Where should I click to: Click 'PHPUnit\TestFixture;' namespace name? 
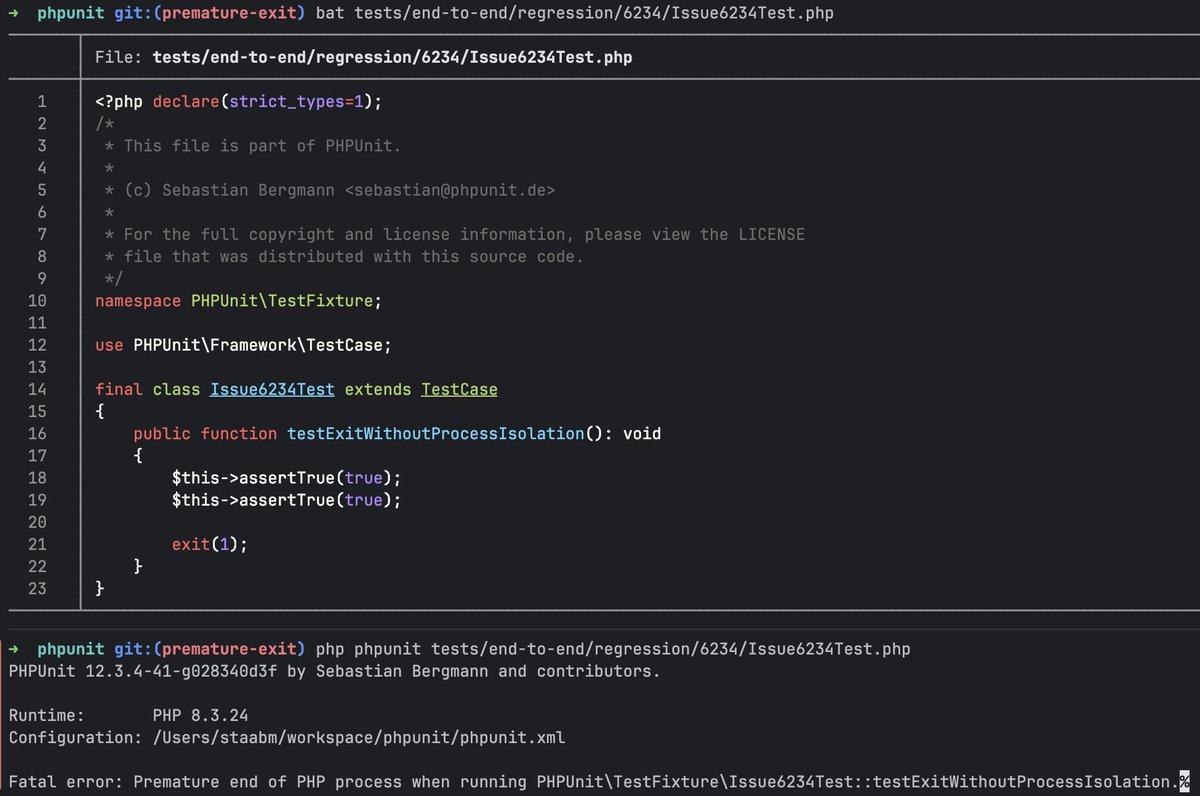click(286, 300)
